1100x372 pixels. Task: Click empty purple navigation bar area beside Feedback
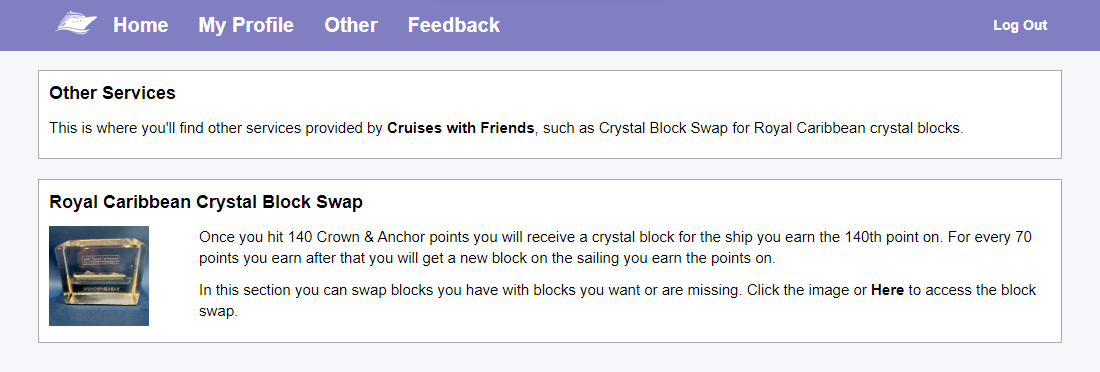point(737,25)
